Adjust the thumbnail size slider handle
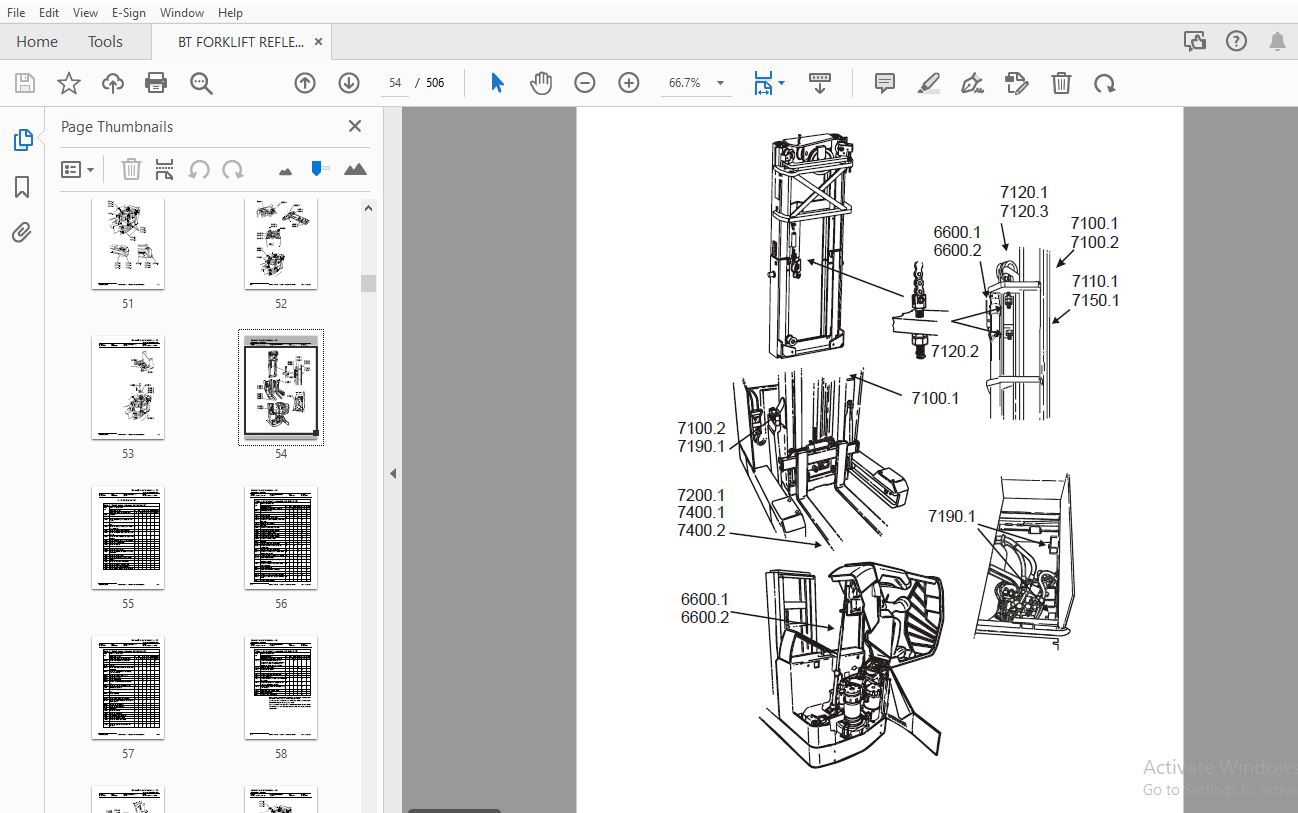1298x813 pixels. tap(318, 168)
